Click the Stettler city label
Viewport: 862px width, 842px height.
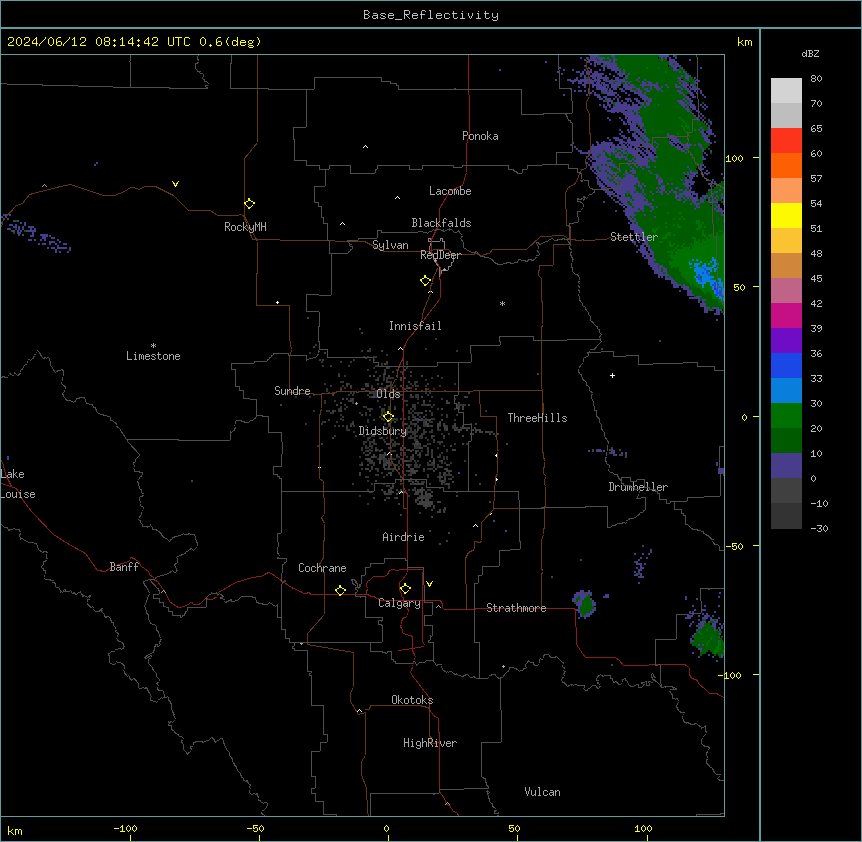click(x=634, y=237)
